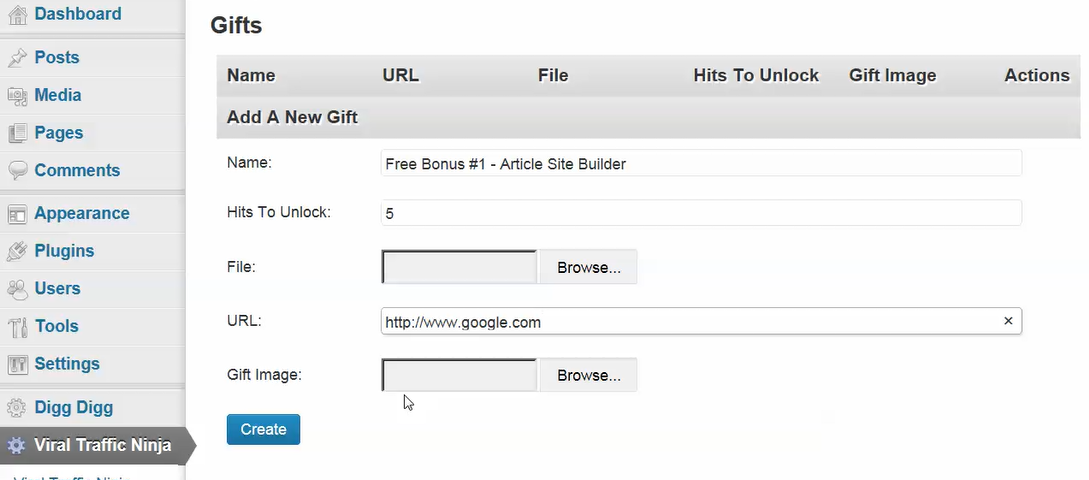Click the Posts pushpin icon

(x=16, y=58)
